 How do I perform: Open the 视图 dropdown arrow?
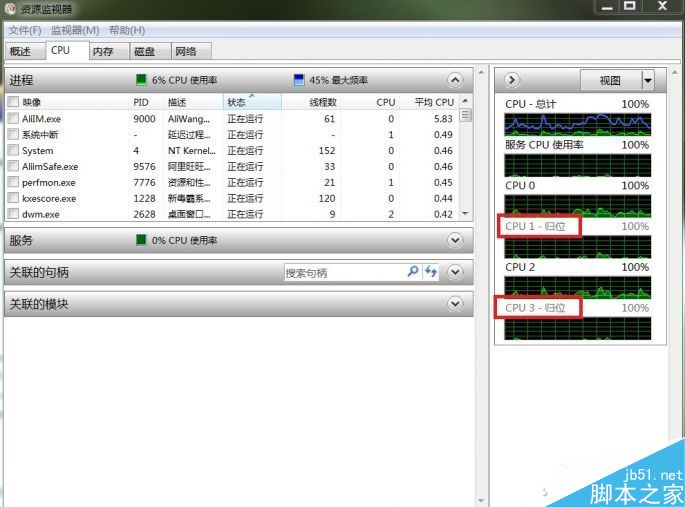pos(647,80)
